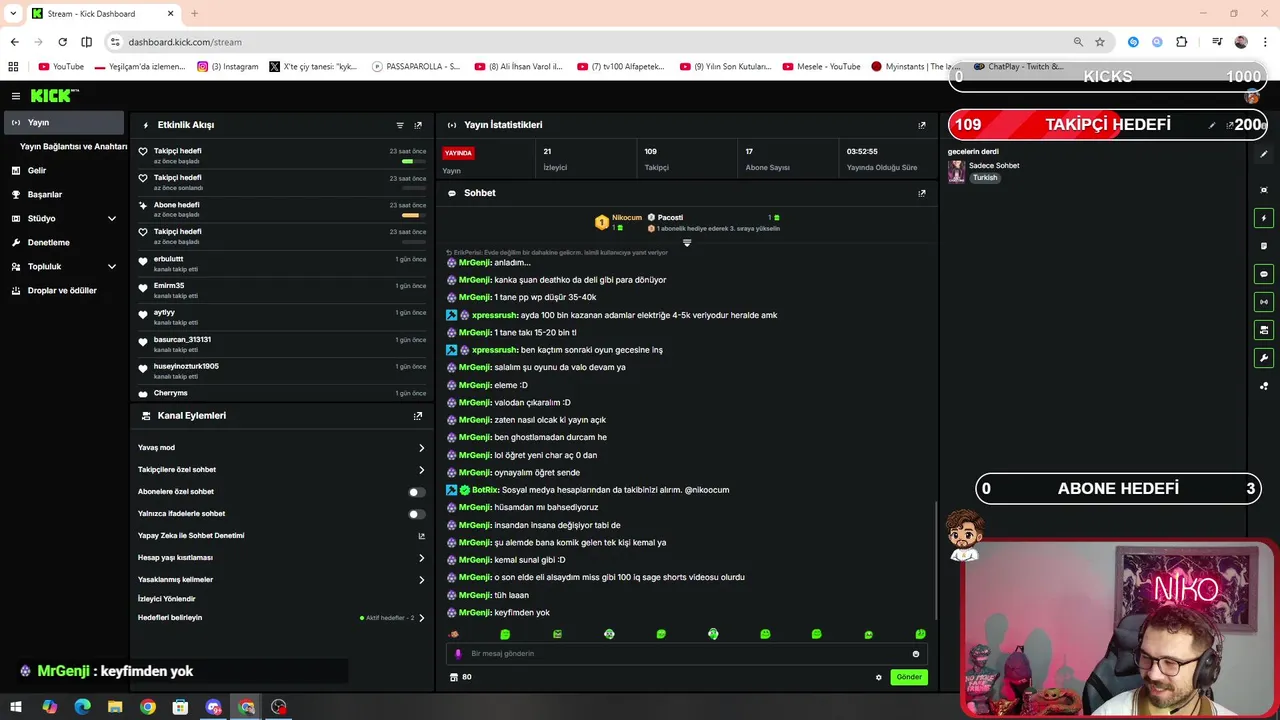Click the broadcast signal icon in right sidebar
1280x720 pixels.
1264,302
